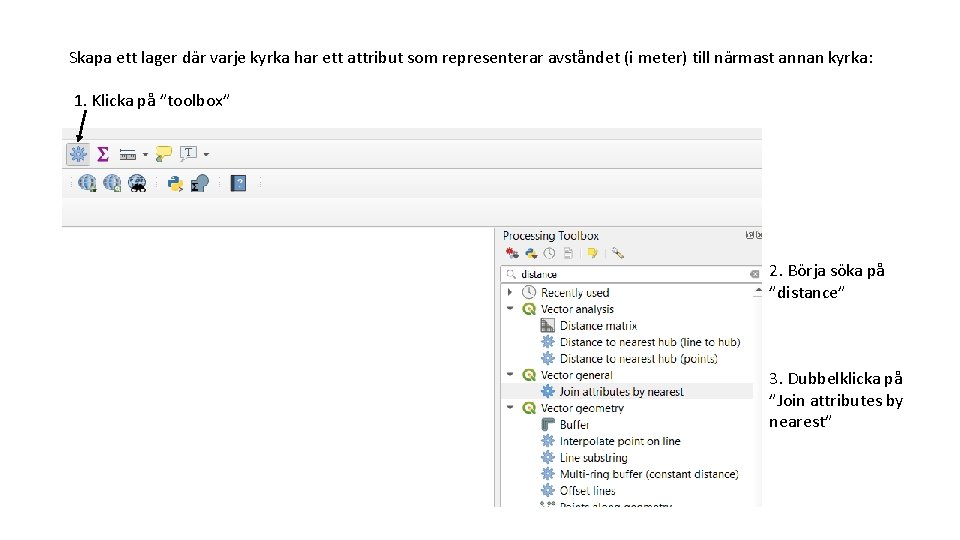The width and height of the screenshot is (960, 540).
Task: Select the Distance matrix algorithm
Action: tap(598, 326)
